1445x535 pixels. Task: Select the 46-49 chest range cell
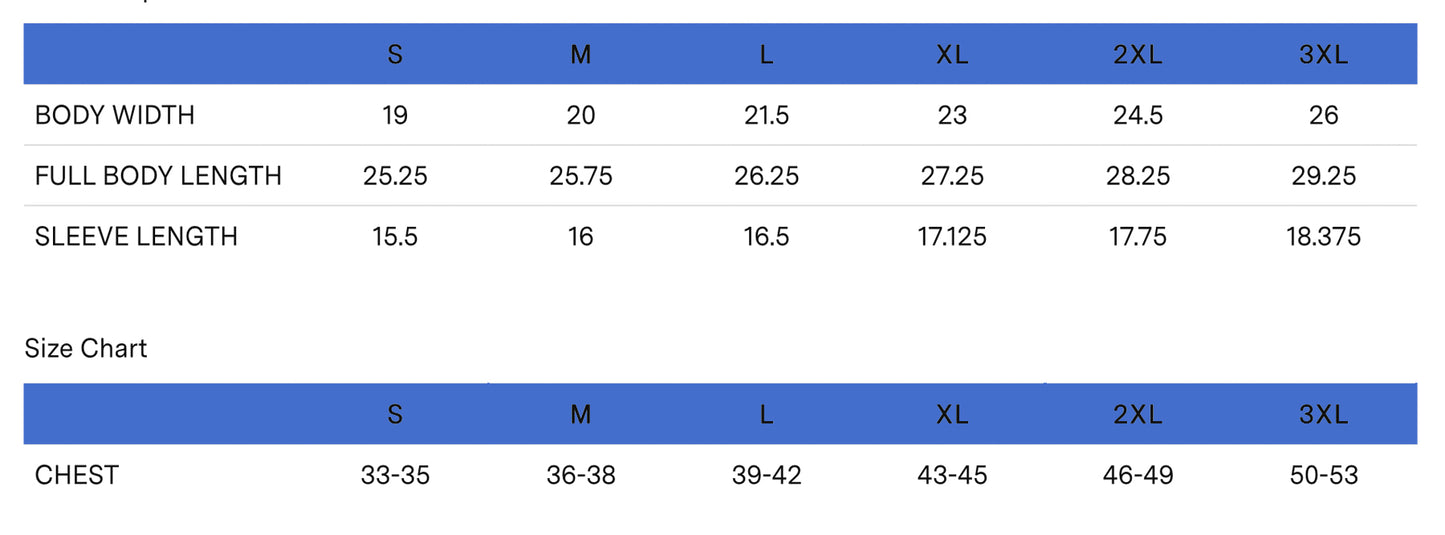1138,475
